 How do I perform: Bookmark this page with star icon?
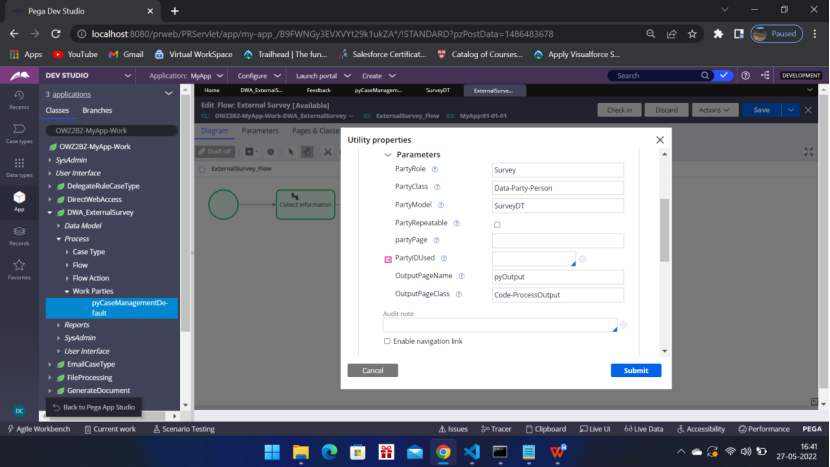tap(692, 34)
